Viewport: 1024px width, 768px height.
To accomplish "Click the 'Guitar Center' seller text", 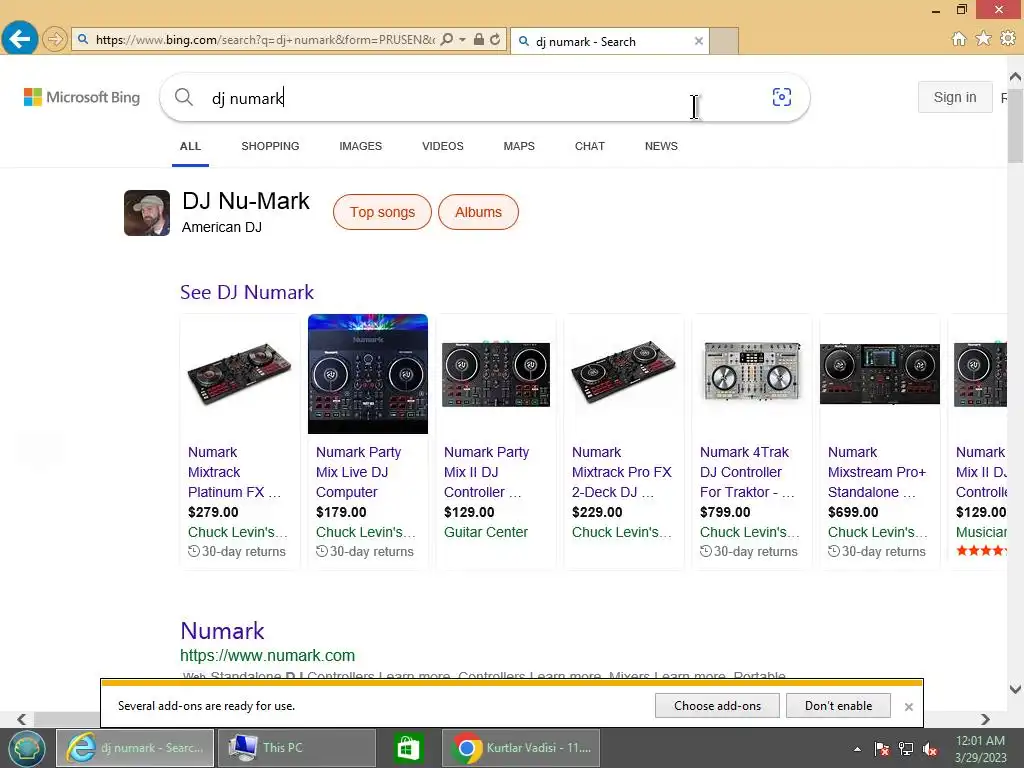I will click(486, 532).
